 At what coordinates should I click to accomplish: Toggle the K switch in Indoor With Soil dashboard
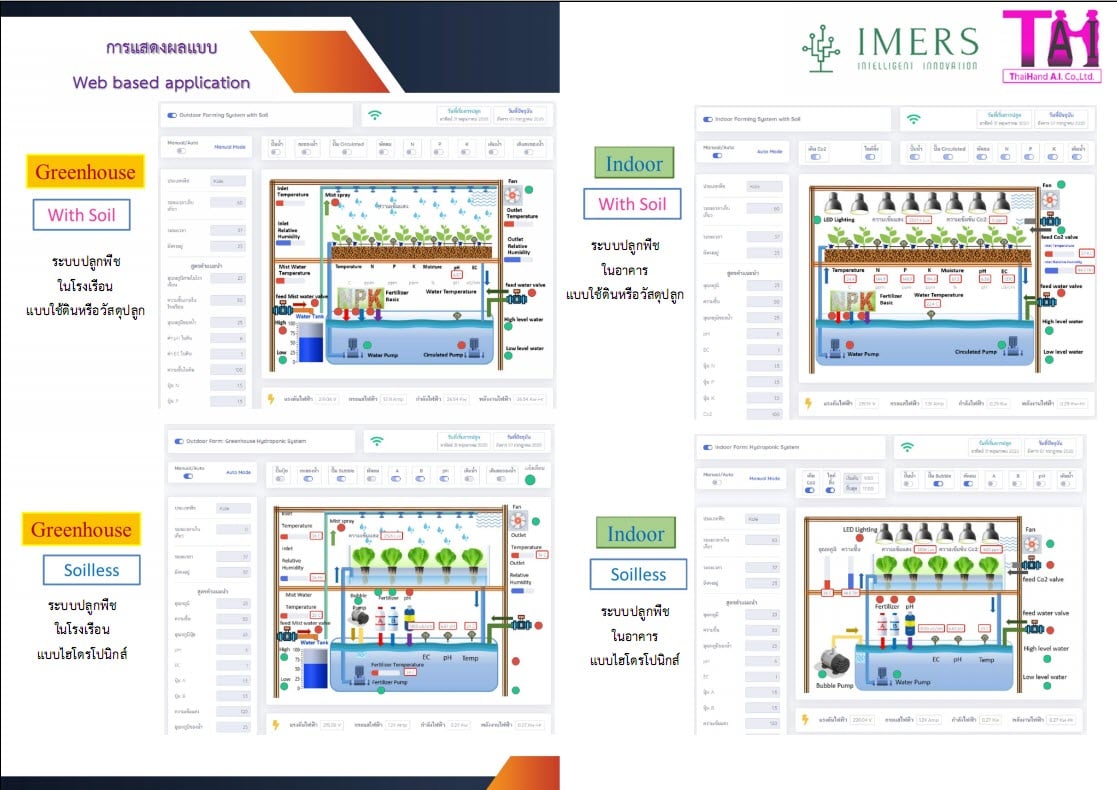point(1053,157)
